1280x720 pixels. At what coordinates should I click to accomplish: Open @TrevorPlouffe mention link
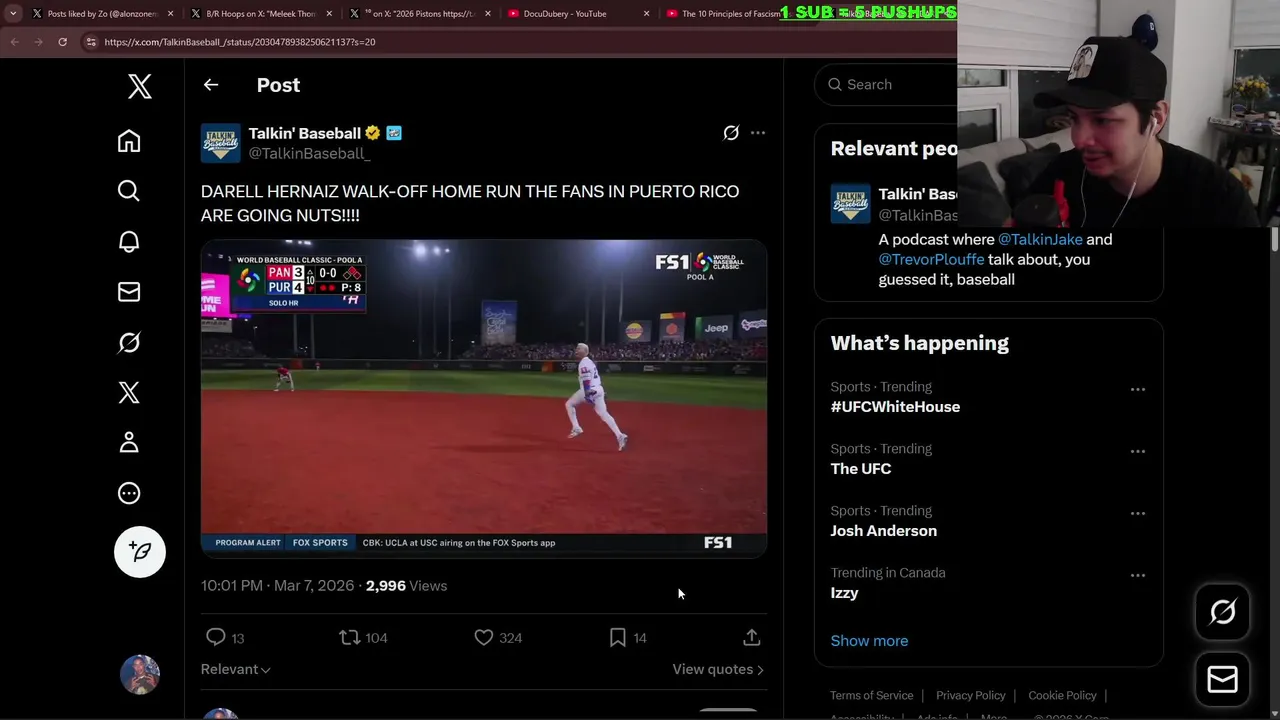pos(931,259)
